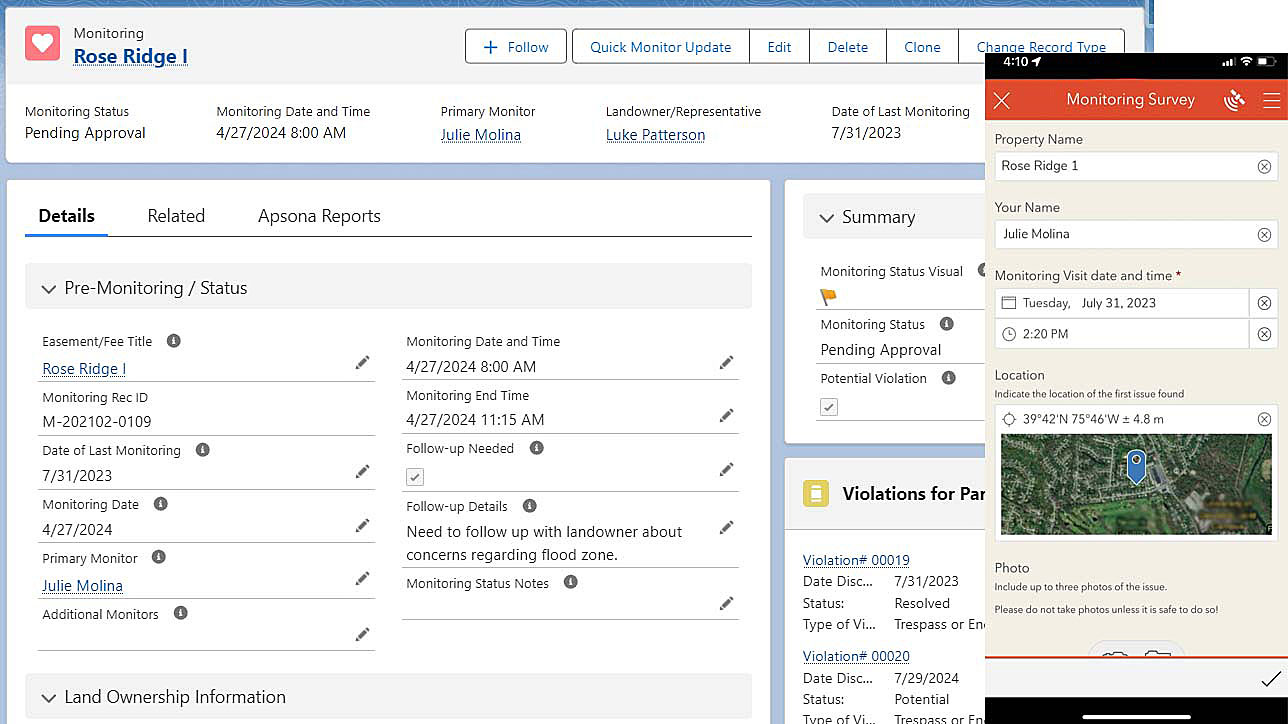
Task: Click the map thumbnail in Location
Action: 1136,484
